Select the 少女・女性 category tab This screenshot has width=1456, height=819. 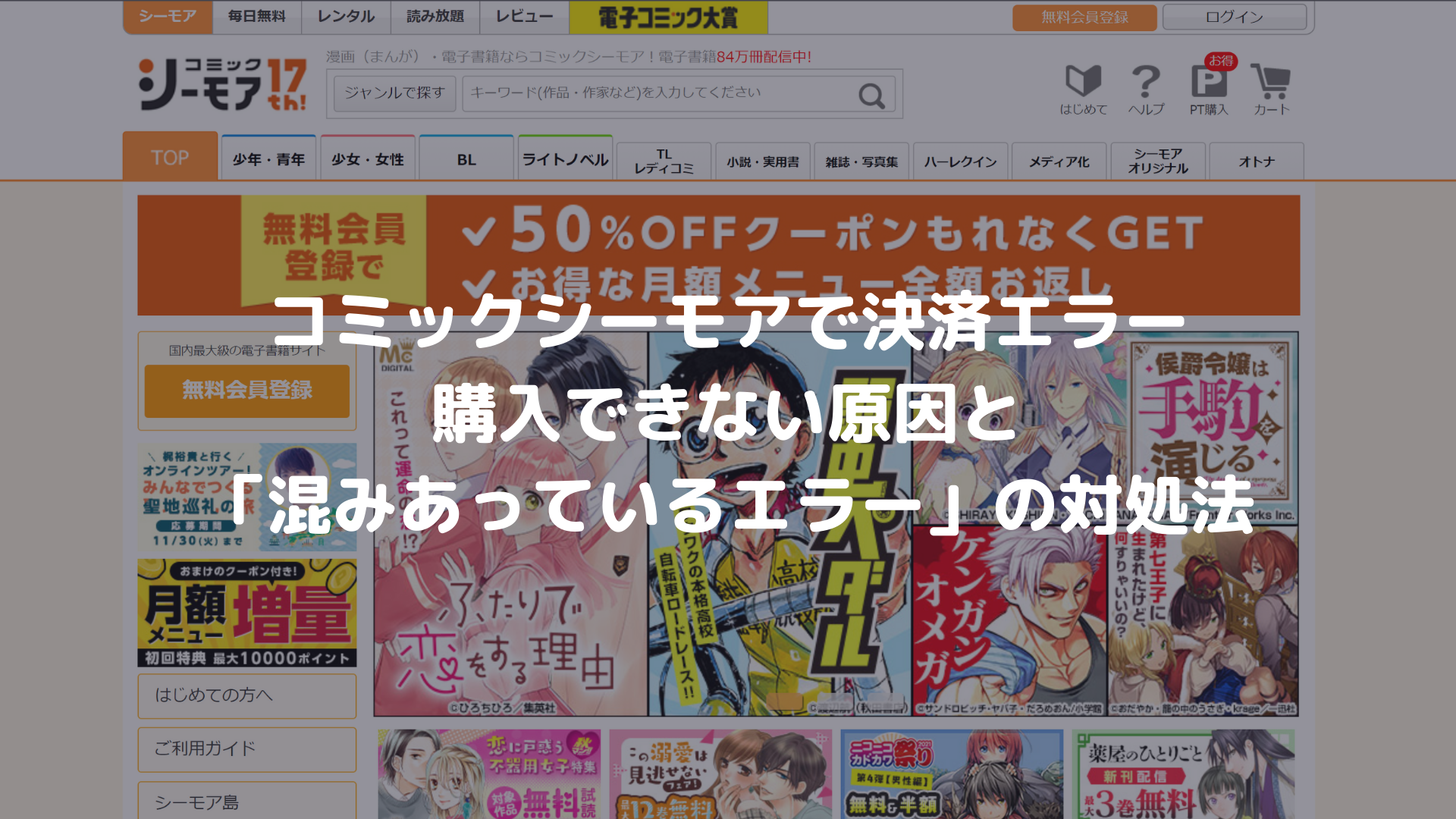368,158
